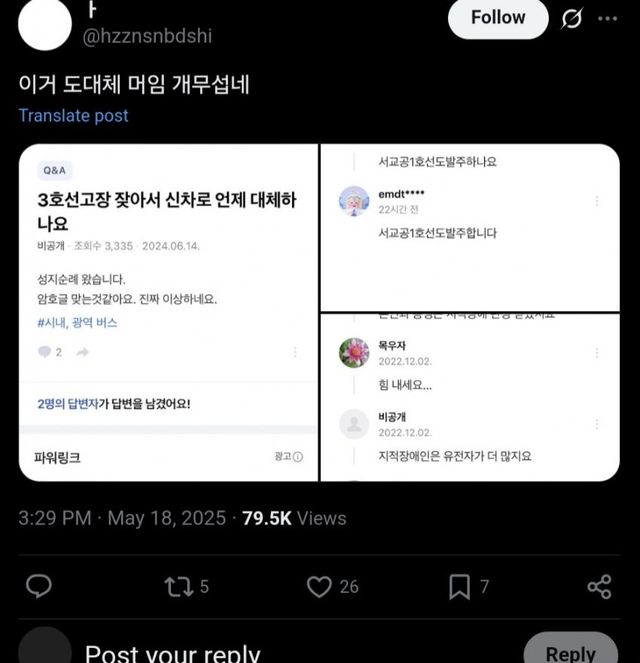Open the bottom-right comment screenshot image
Image resolution: width=640 pixels, height=663 pixels.
tap(470, 398)
